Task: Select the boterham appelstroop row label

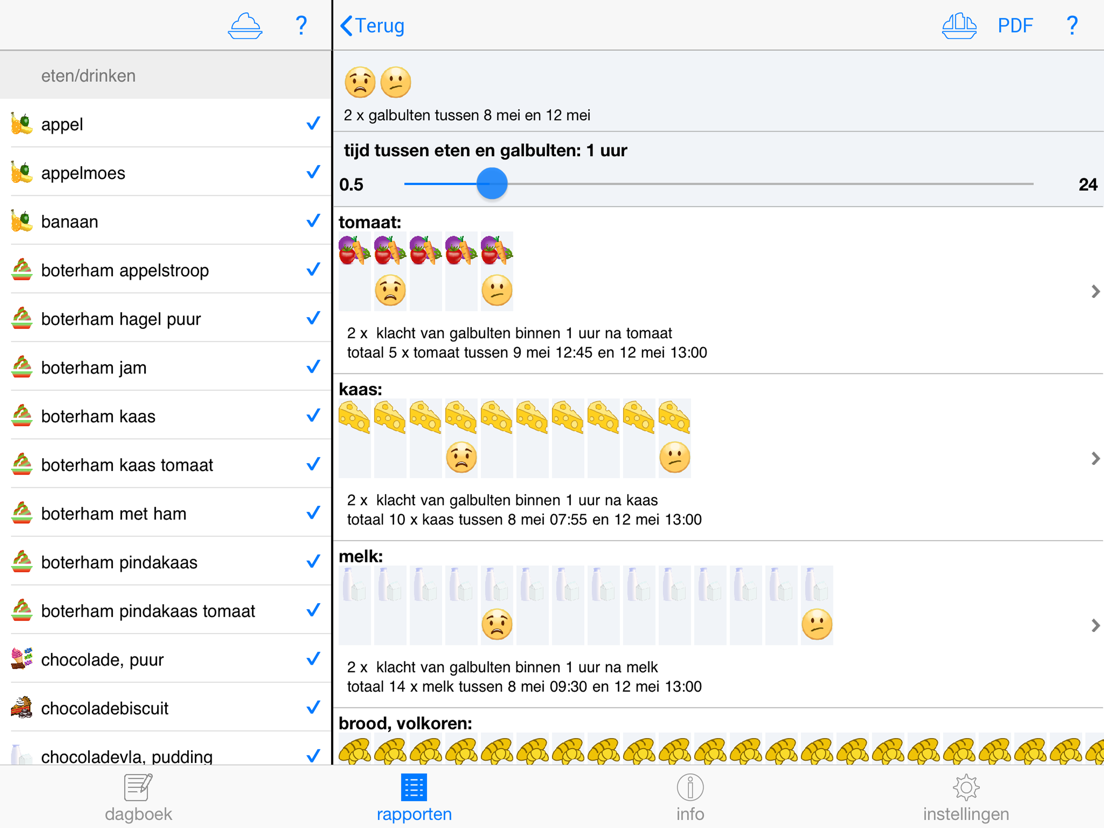Action: 125,270
